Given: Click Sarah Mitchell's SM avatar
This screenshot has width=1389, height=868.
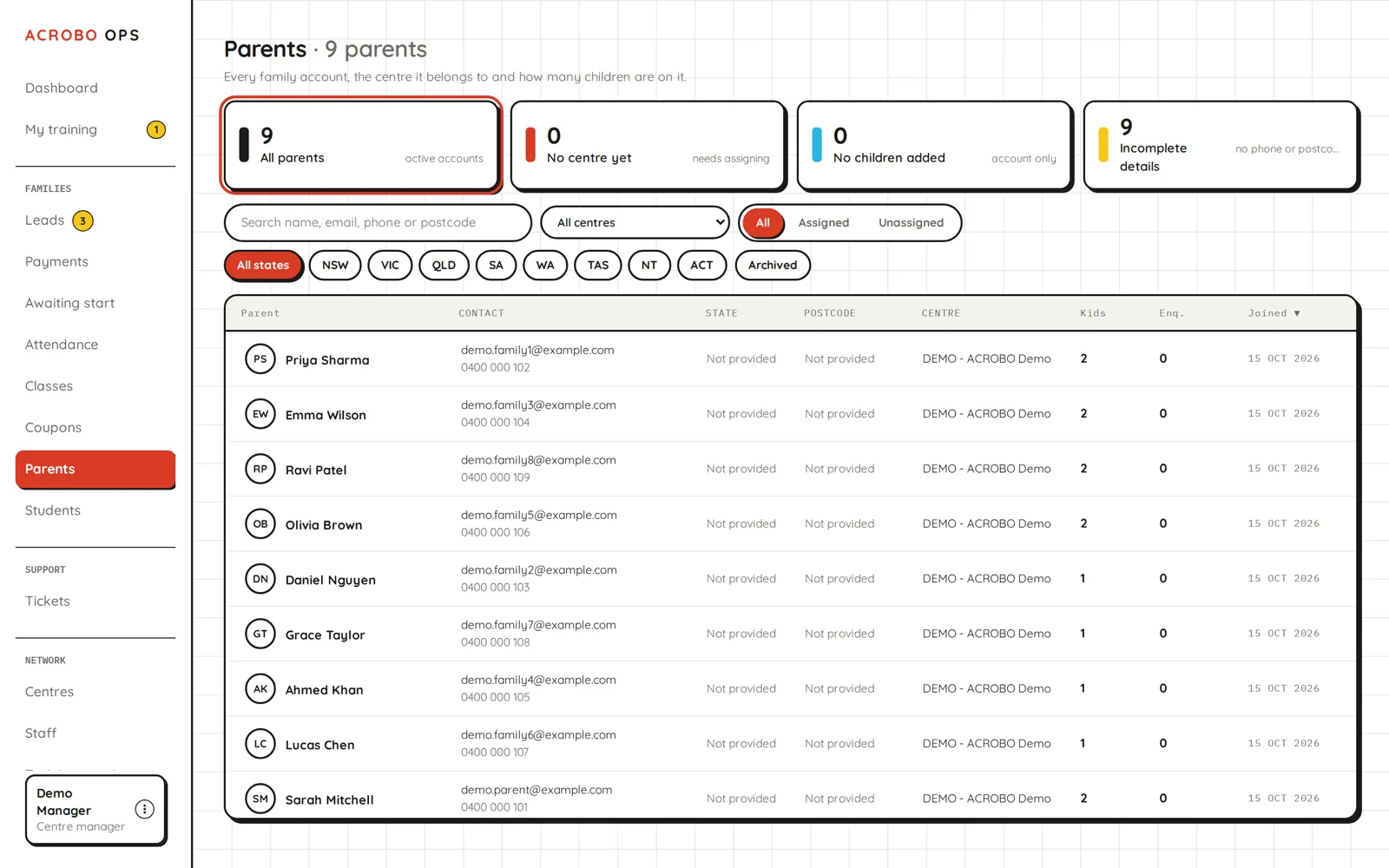Looking at the screenshot, I should pos(260,799).
